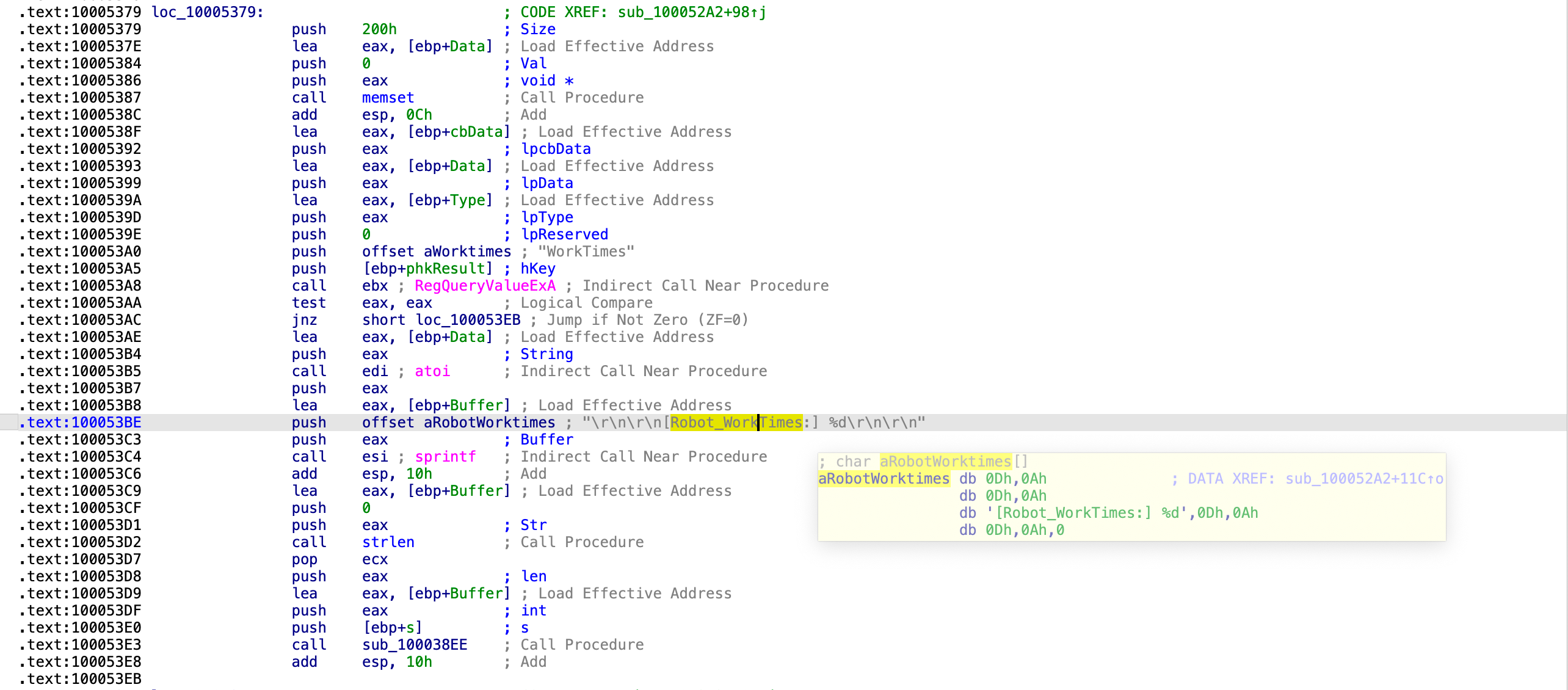Click the len comment at 100053D8

534,576
